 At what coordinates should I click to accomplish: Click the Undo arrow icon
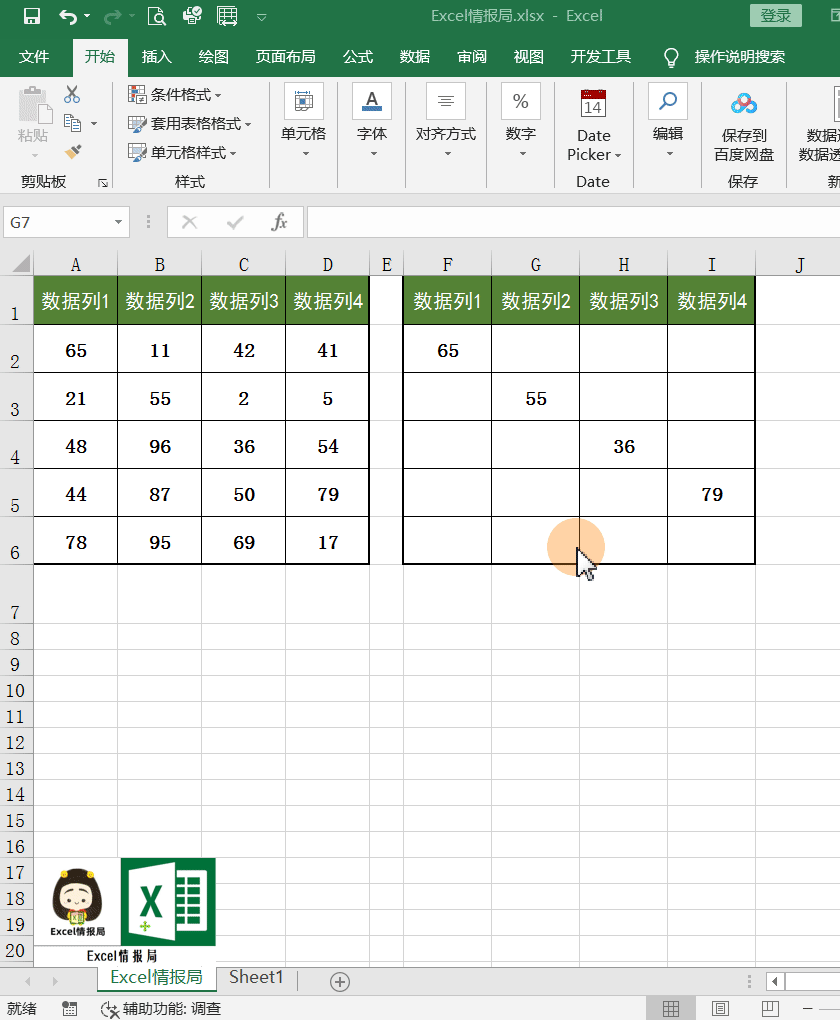[67, 16]
